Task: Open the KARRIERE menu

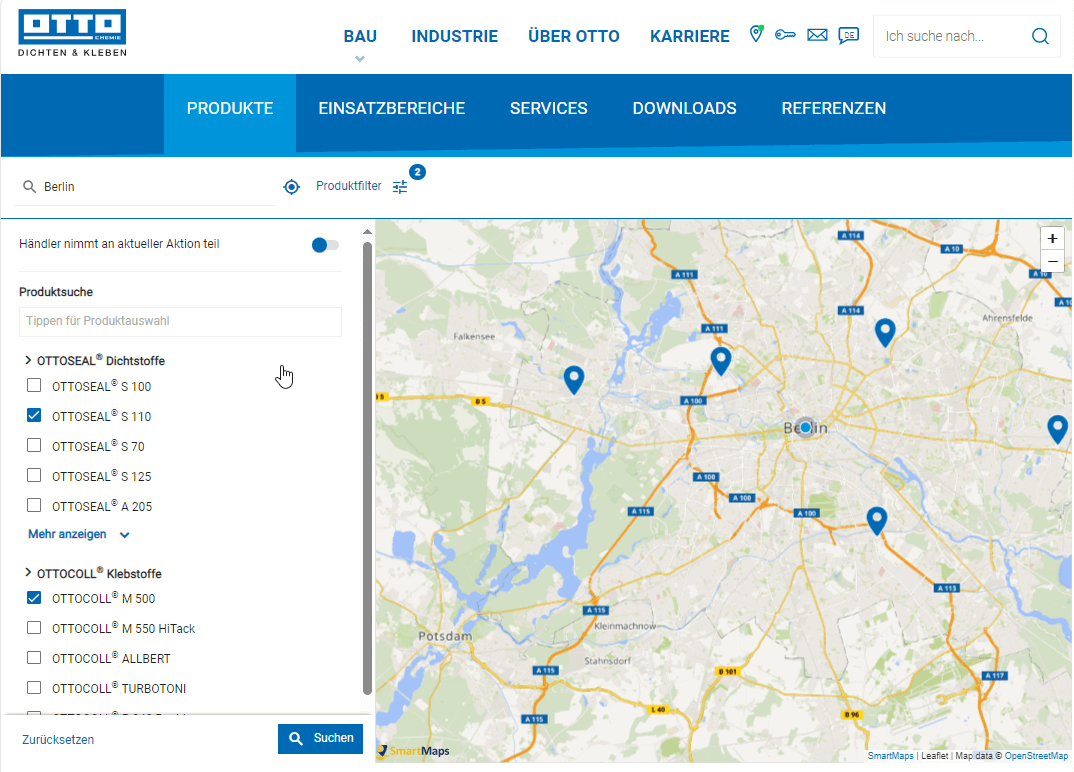Action: click(x=690, y=36)
